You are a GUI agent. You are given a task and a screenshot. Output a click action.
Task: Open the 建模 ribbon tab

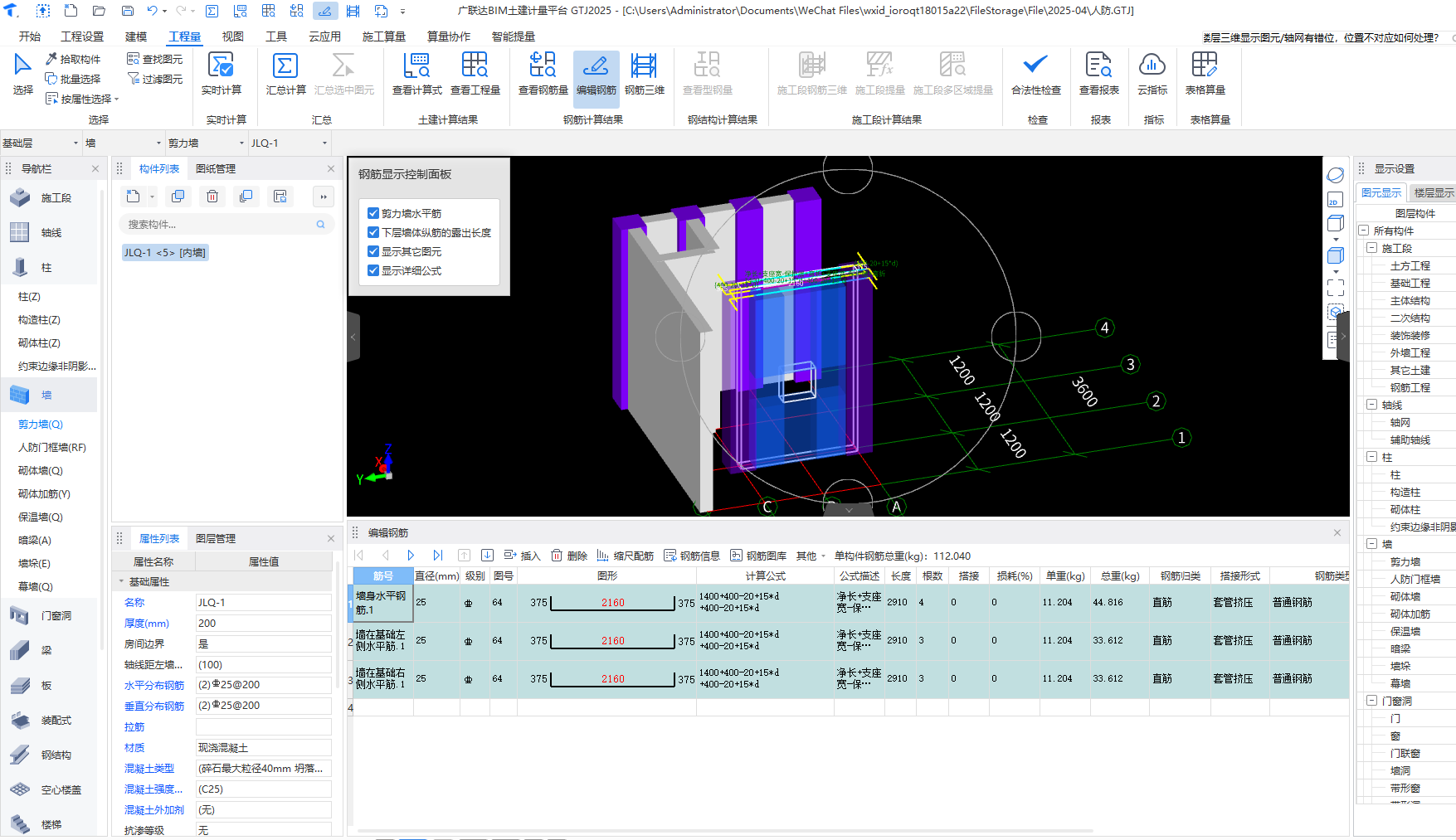coord(136,36)
